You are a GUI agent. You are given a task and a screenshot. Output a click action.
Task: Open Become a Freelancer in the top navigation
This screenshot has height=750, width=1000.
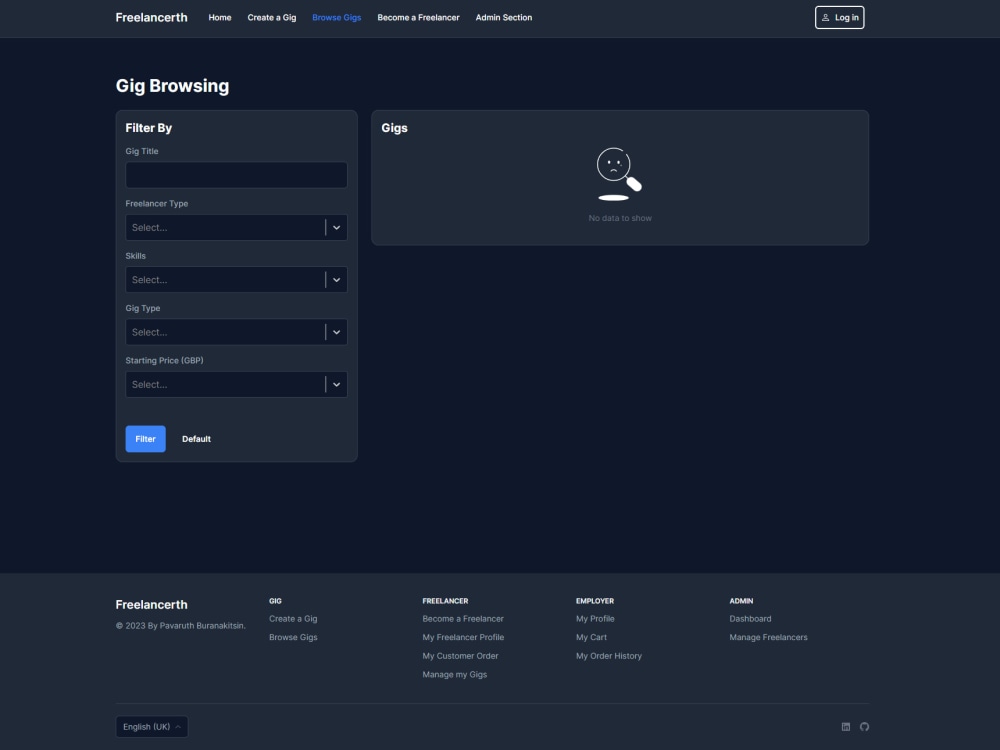(418, 17)
